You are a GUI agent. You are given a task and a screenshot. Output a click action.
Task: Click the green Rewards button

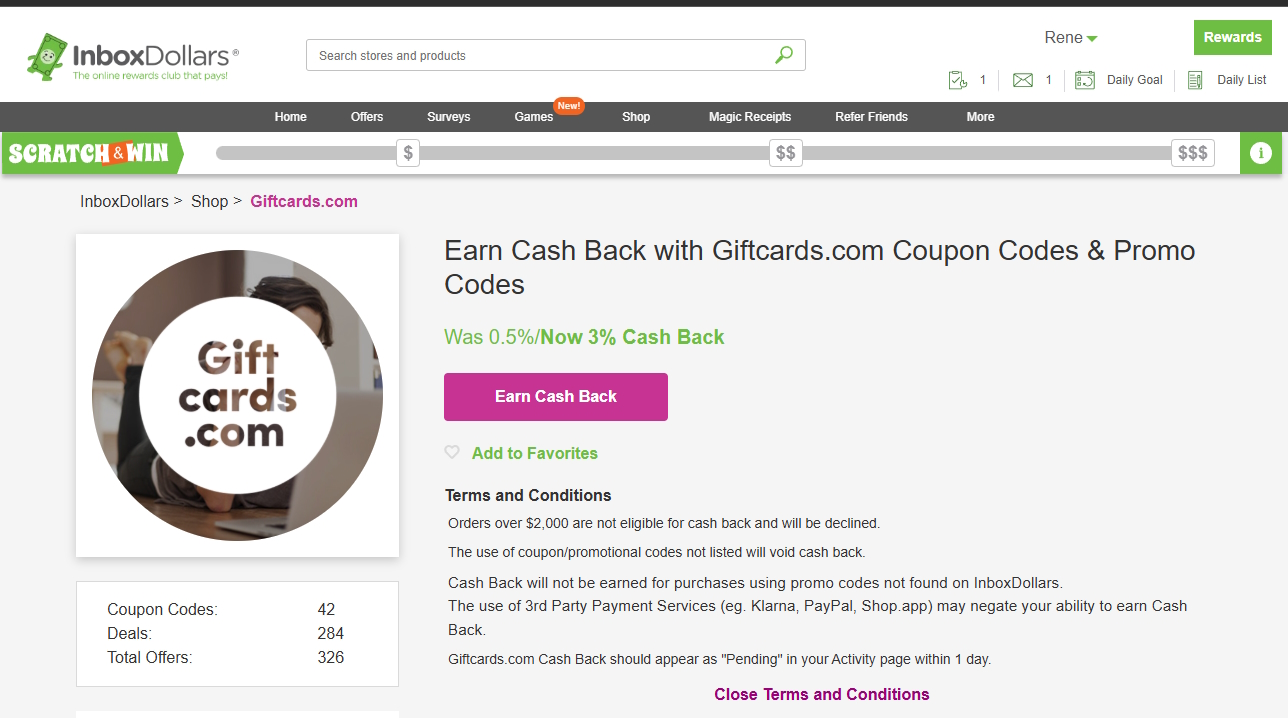[1232, 38]
